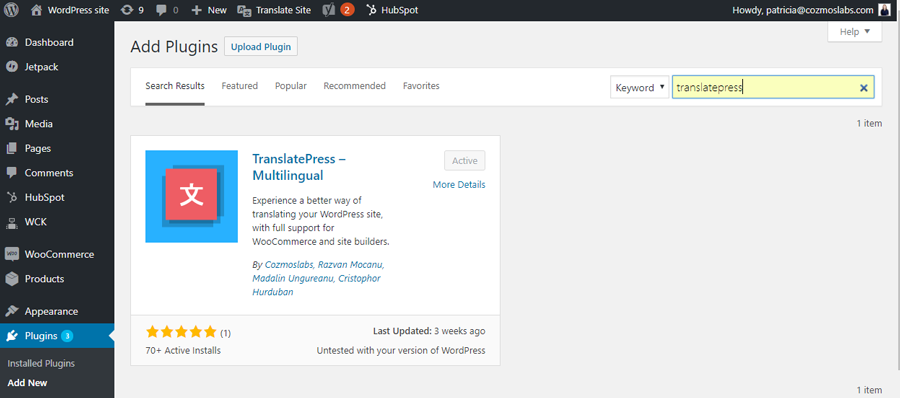This screenshot has height=398, width=900.
Task: Click the Upload Plugin button
Action: 261,47
